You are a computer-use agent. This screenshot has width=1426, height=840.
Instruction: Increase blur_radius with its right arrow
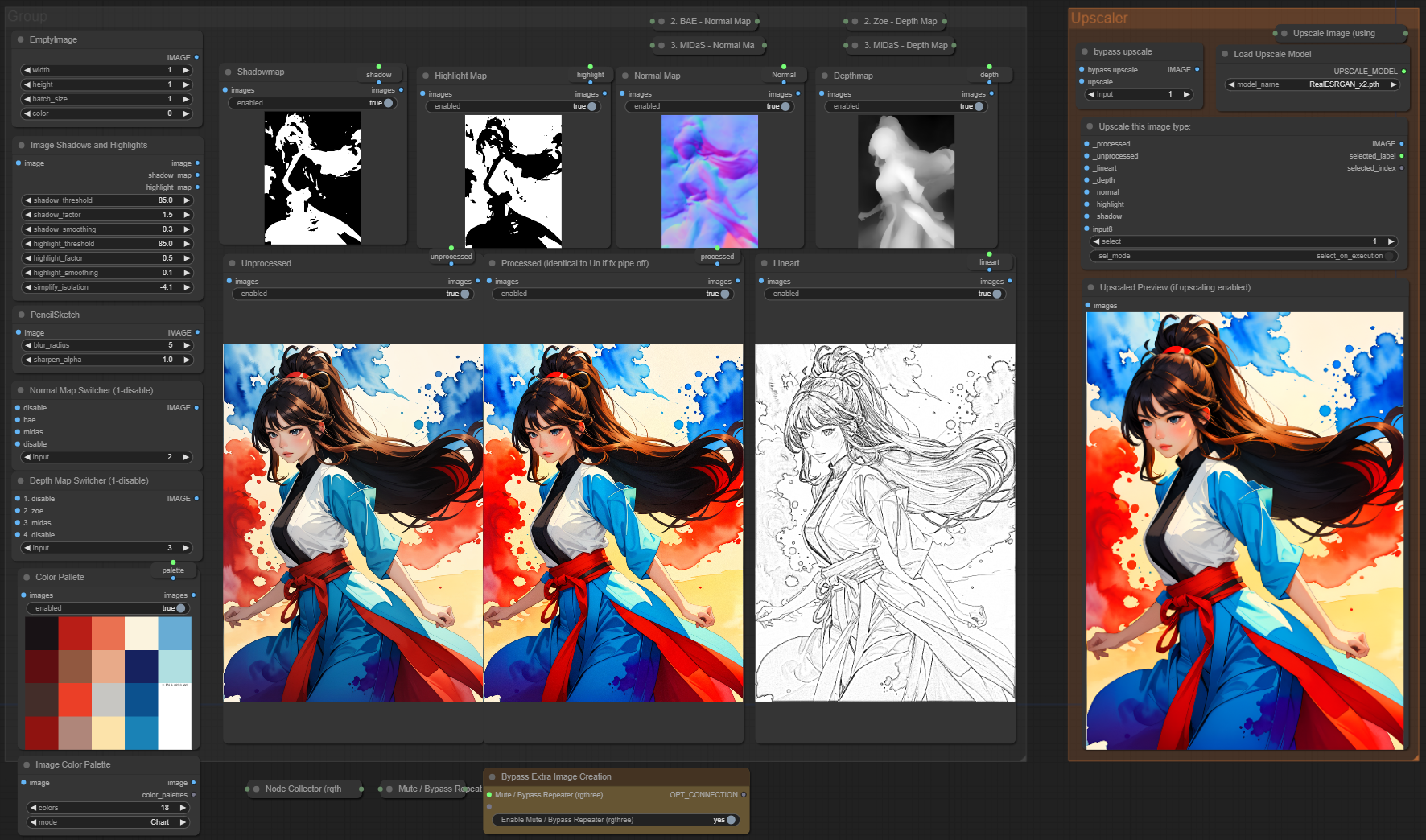[187, 345]
